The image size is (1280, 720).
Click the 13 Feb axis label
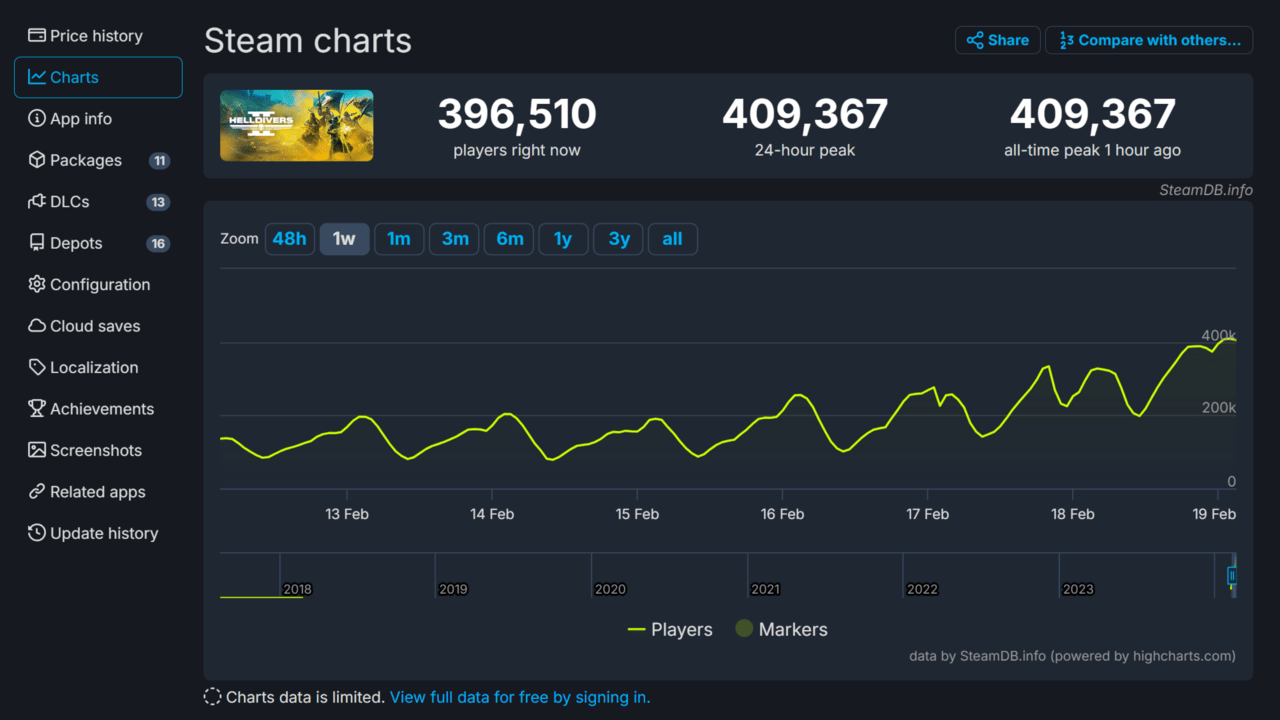point(347,514)
